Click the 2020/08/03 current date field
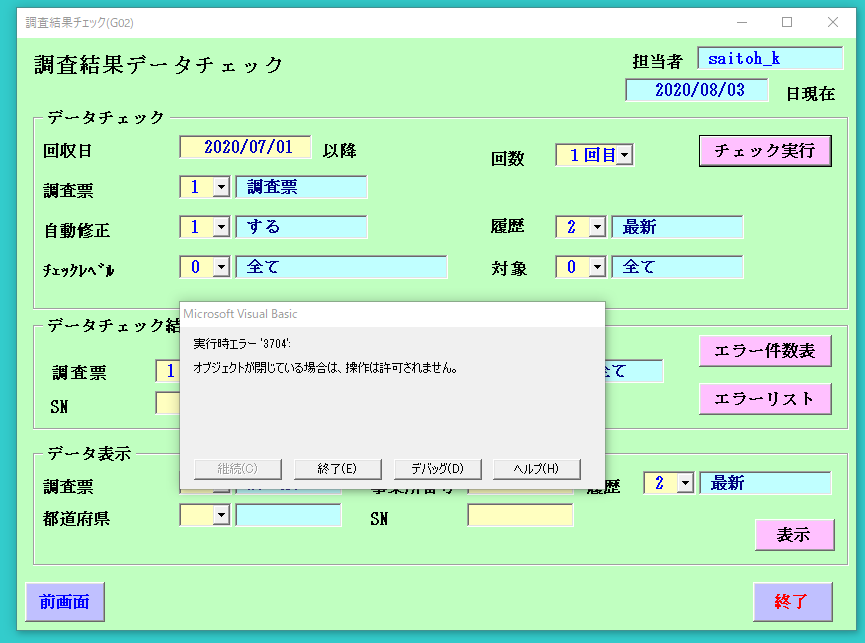Image resolution: width=865 pixels, height=643 pixels. point(697,90)
